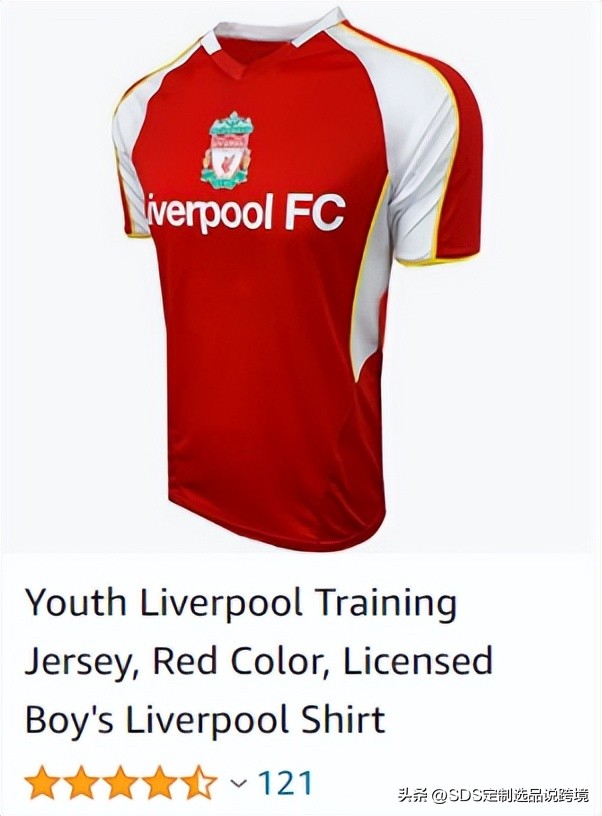The height and width of the screenshot is (816, 602).
Task: Click the 'iverpool FC' text on the shirt
Action: tap(245, 213)
